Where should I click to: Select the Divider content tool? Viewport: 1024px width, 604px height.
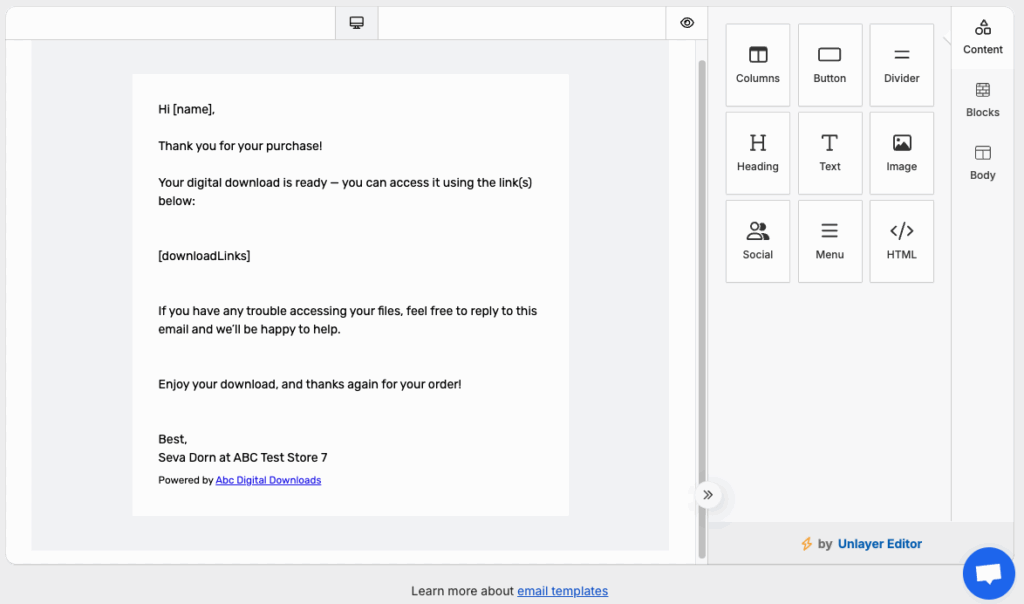click(x=901, y=65)
